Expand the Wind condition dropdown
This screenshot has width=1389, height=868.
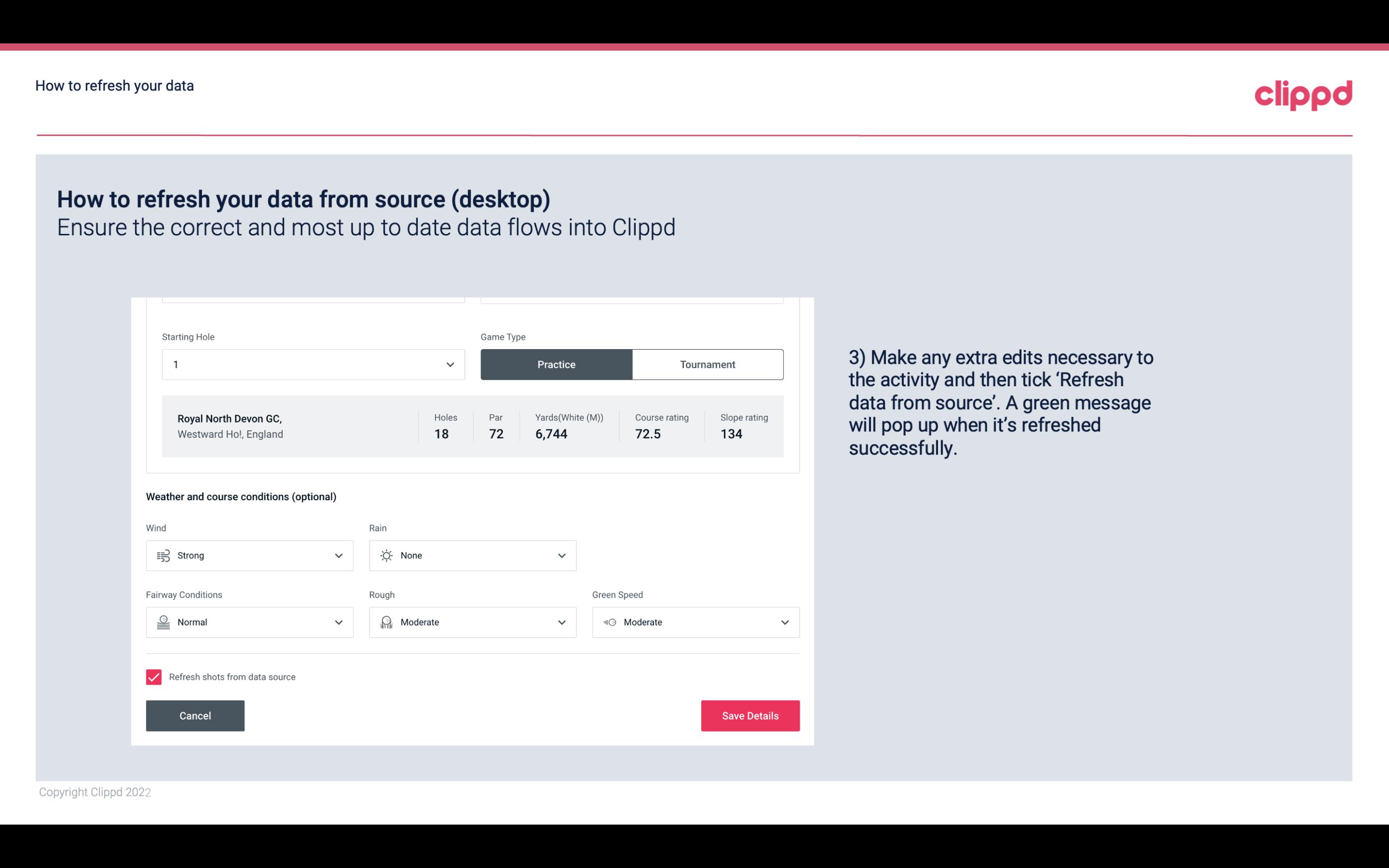337,555
